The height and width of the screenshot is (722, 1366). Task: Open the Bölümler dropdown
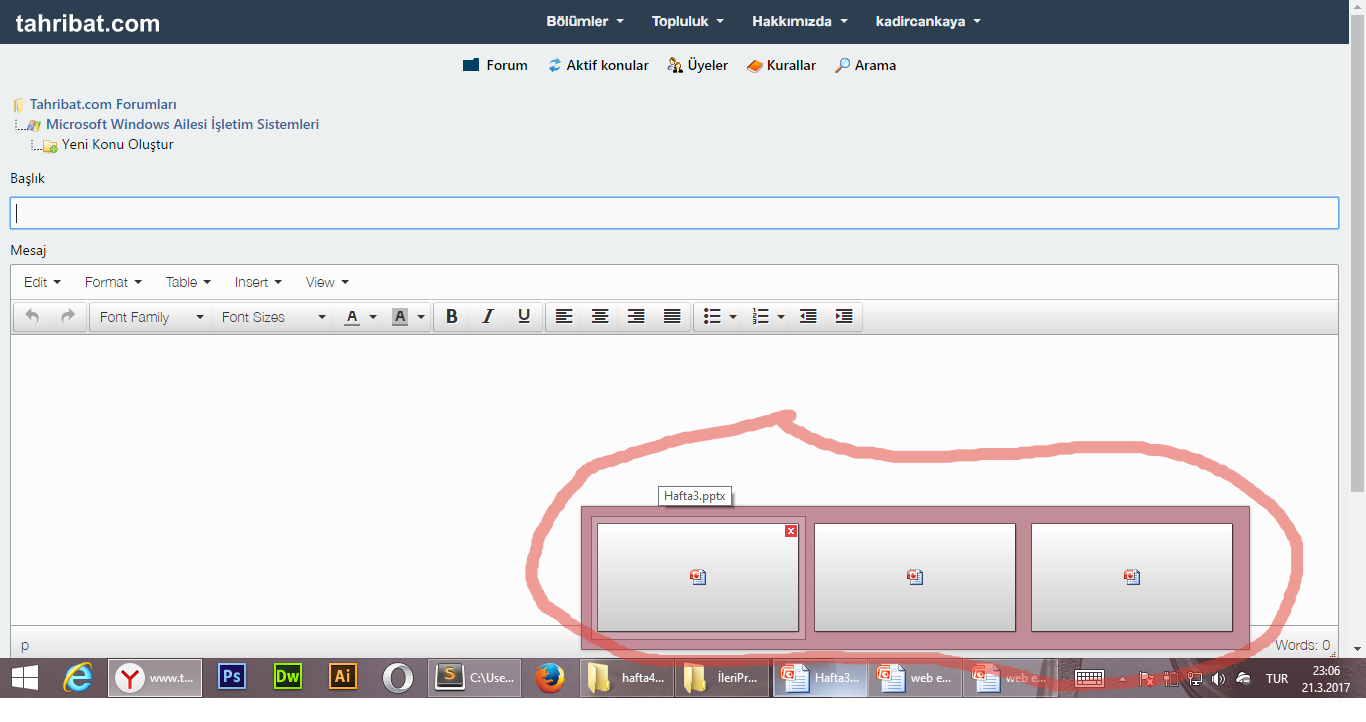click(x=585, y=21)
